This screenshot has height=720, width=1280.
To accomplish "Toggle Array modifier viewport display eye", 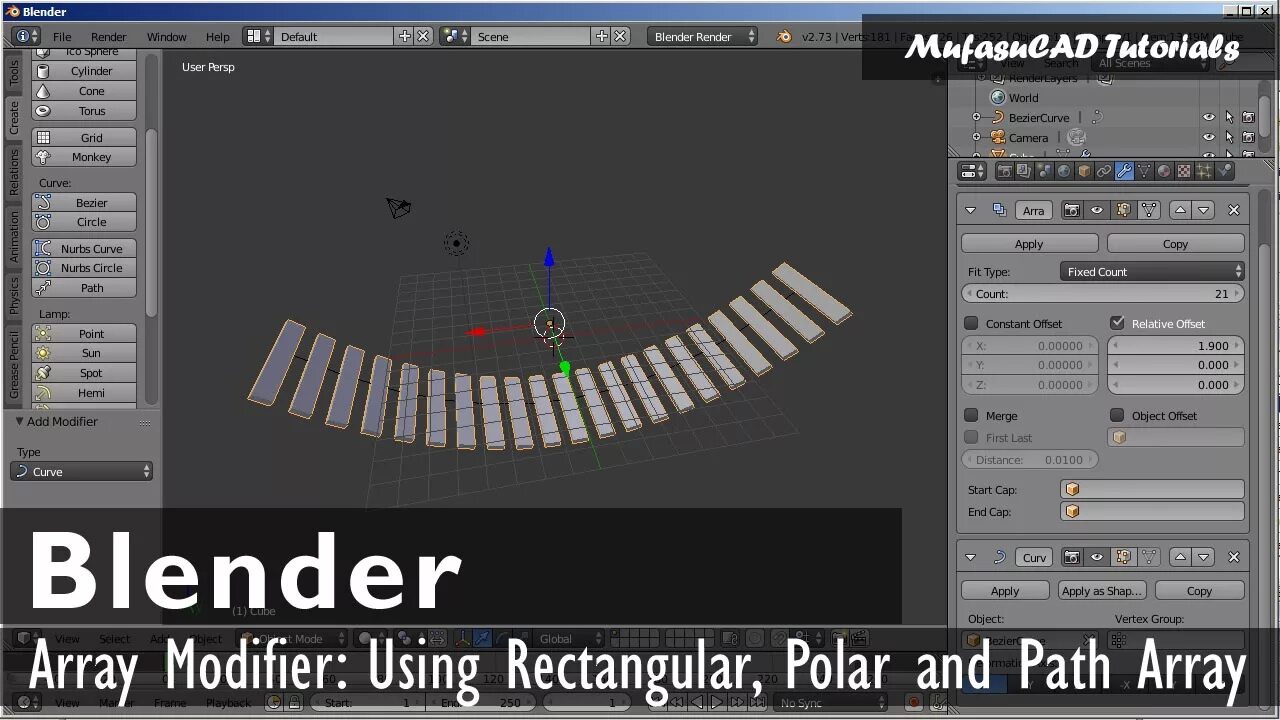I will tap(1097, 210).
